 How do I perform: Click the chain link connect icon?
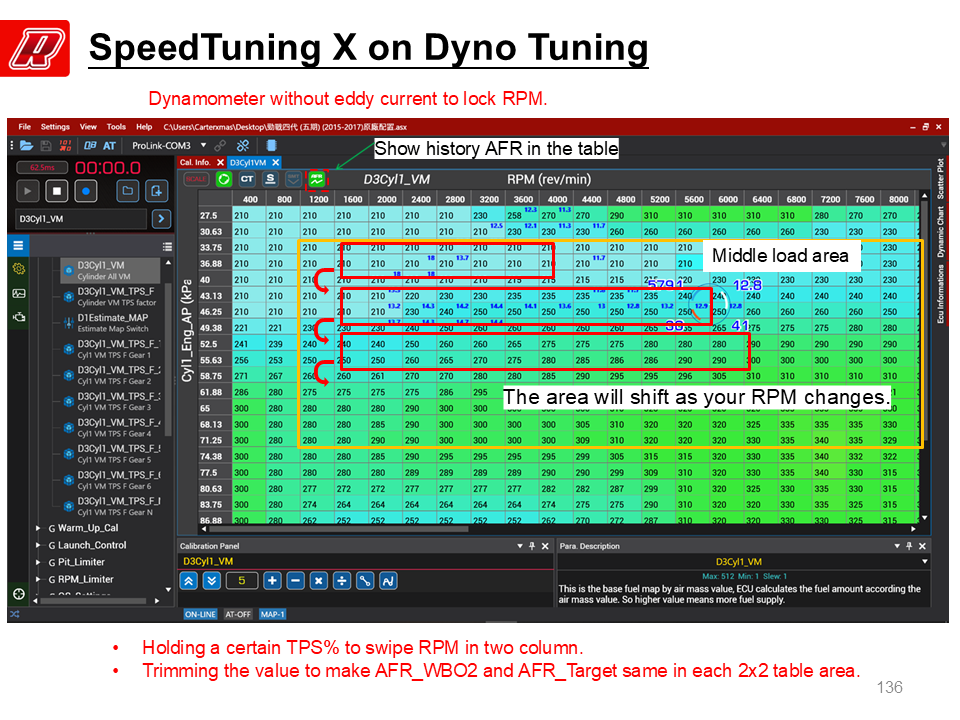point(220,146)
